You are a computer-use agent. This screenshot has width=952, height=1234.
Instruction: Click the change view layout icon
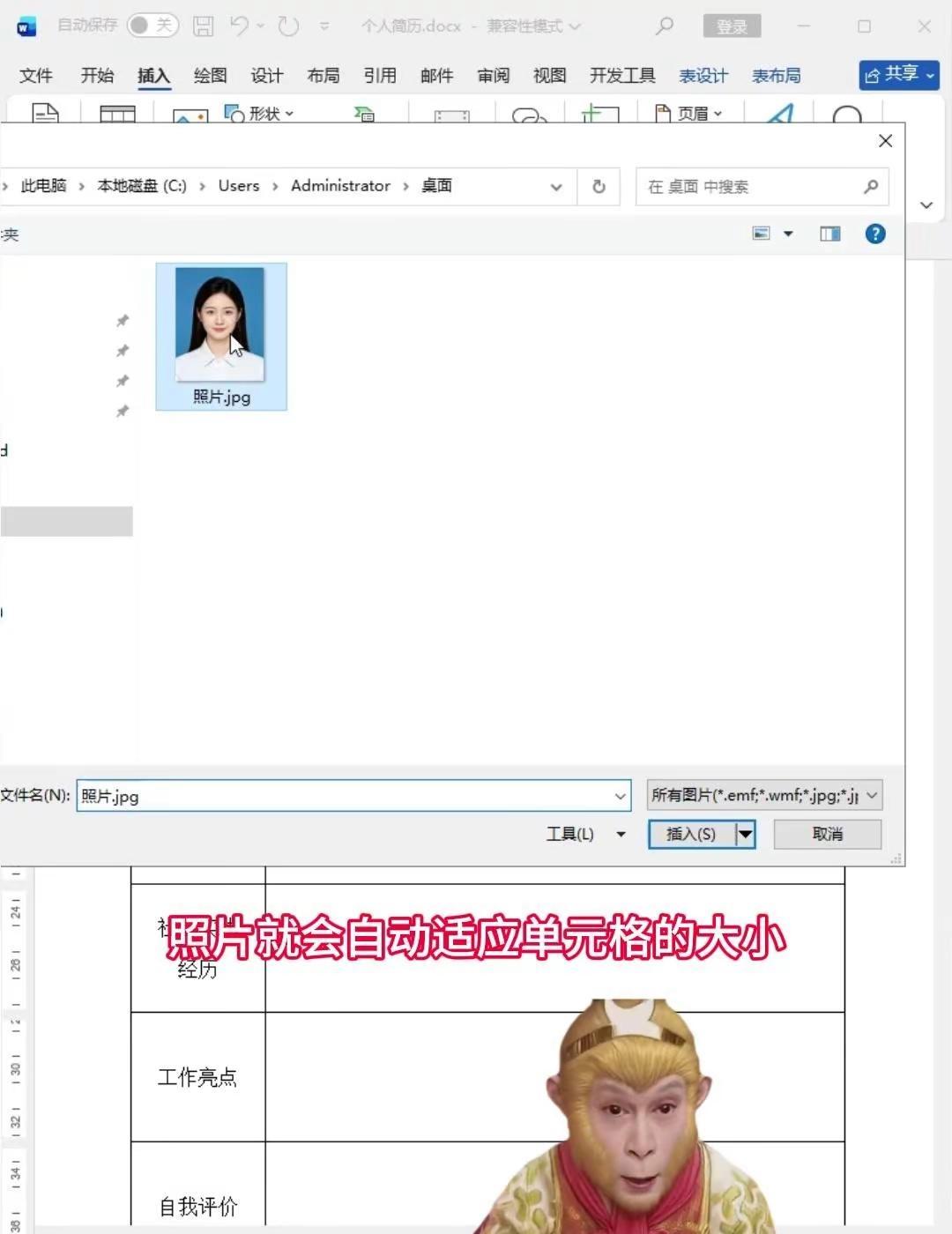[762, 234]
